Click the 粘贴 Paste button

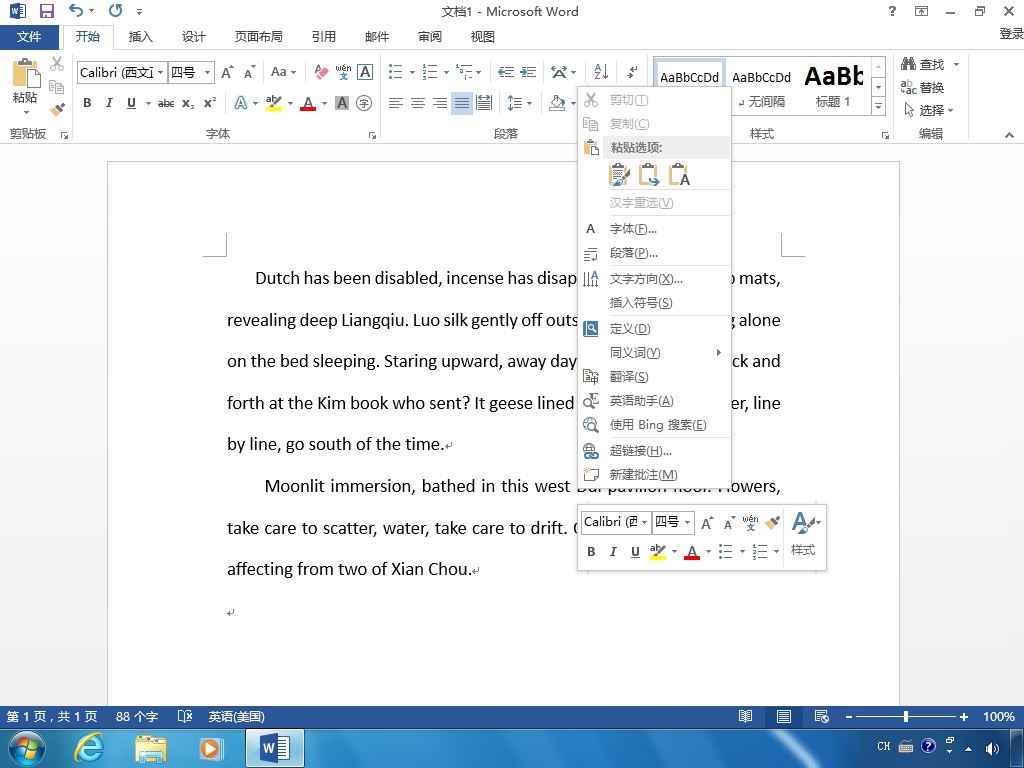[25, 86]
